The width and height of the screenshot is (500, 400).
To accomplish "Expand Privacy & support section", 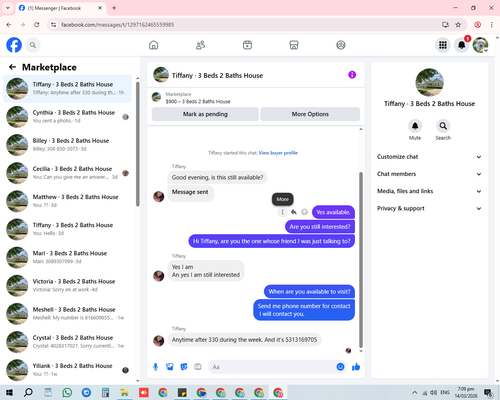I will point(429,209).
